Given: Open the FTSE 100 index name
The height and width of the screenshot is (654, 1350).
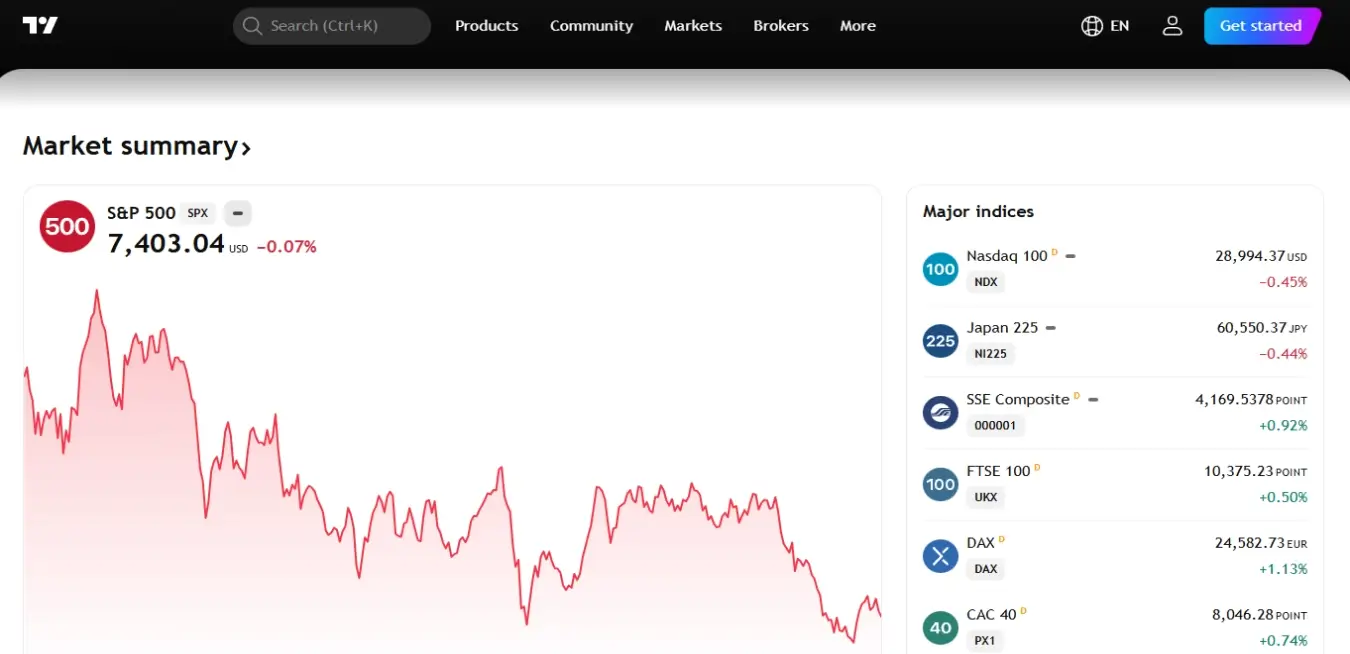Looking at the screenshot, I should (998, 471).
